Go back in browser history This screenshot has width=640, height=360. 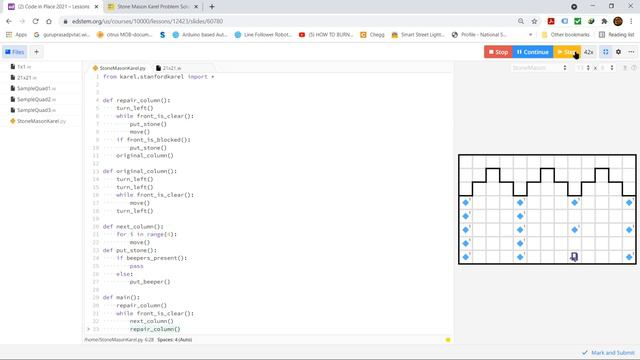tap(9, 21)
